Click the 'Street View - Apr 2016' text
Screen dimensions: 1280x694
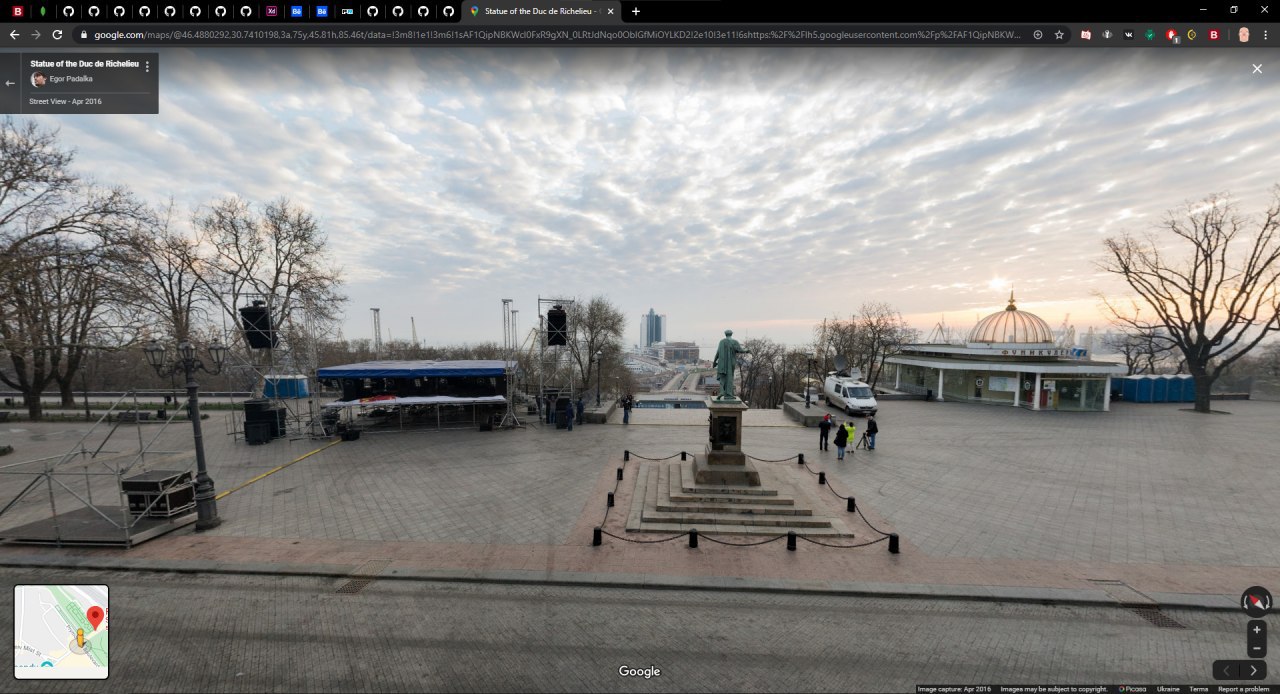click(65, 101)
